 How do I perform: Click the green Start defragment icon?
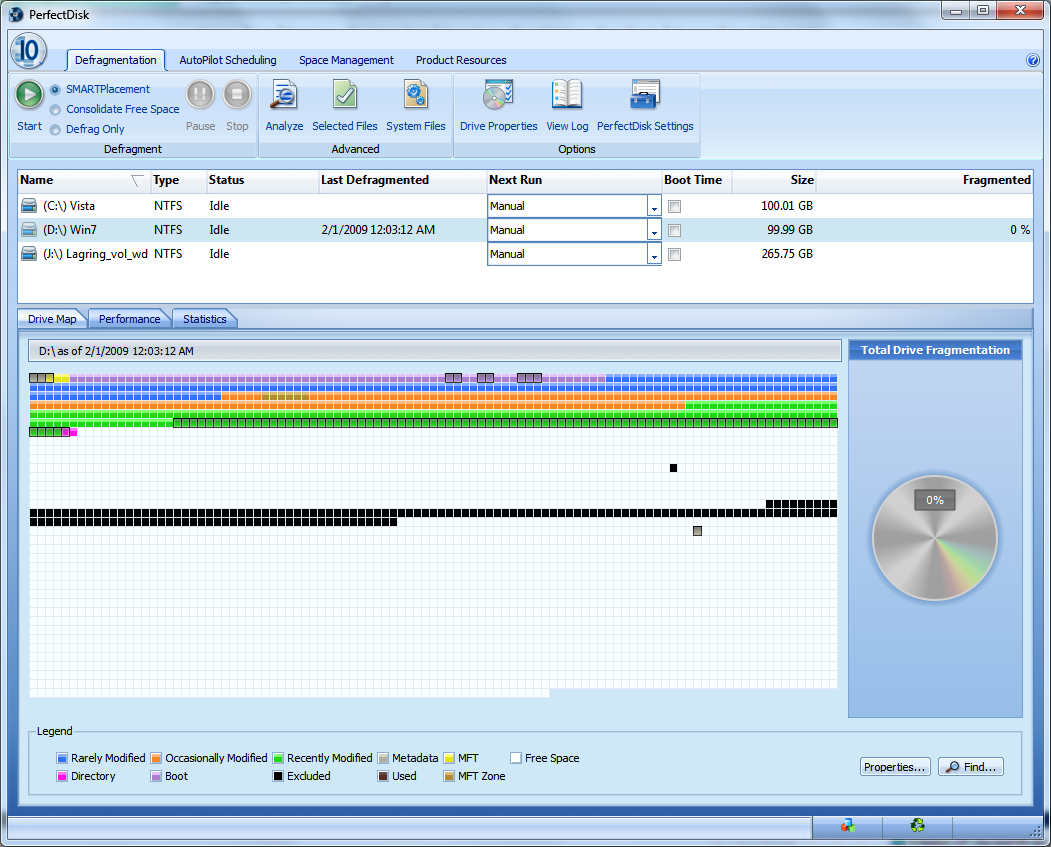click(29, 94)
